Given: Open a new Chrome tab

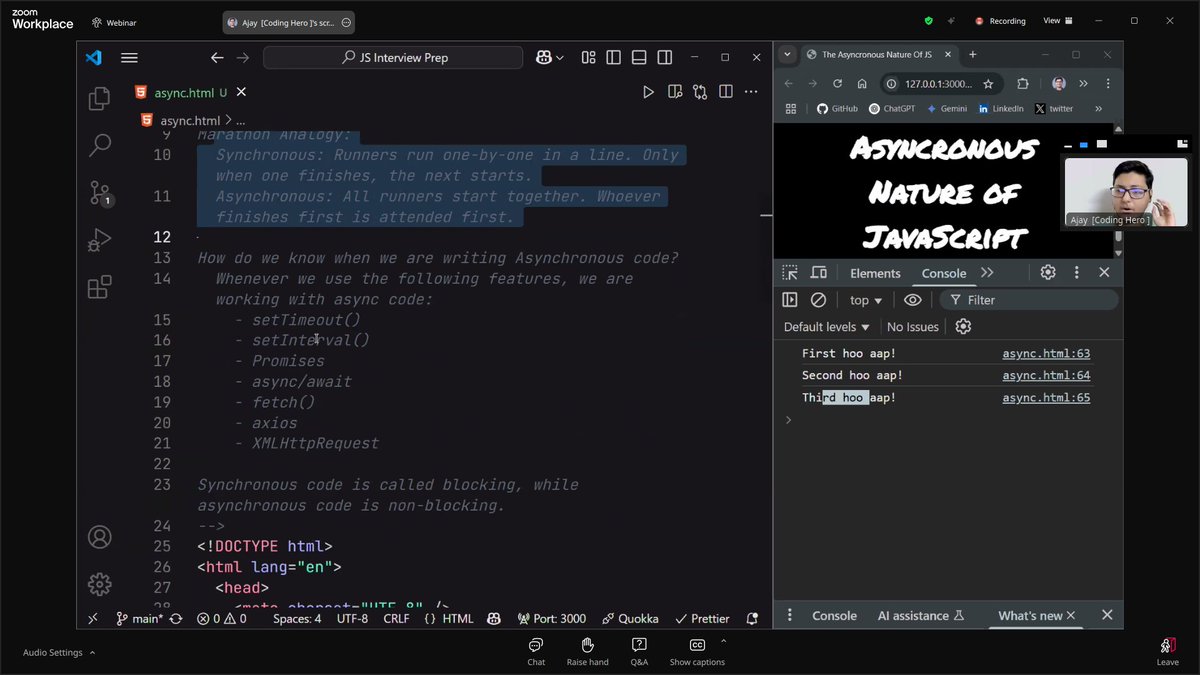Looking at the screenshot, I should tap(972, 54).
